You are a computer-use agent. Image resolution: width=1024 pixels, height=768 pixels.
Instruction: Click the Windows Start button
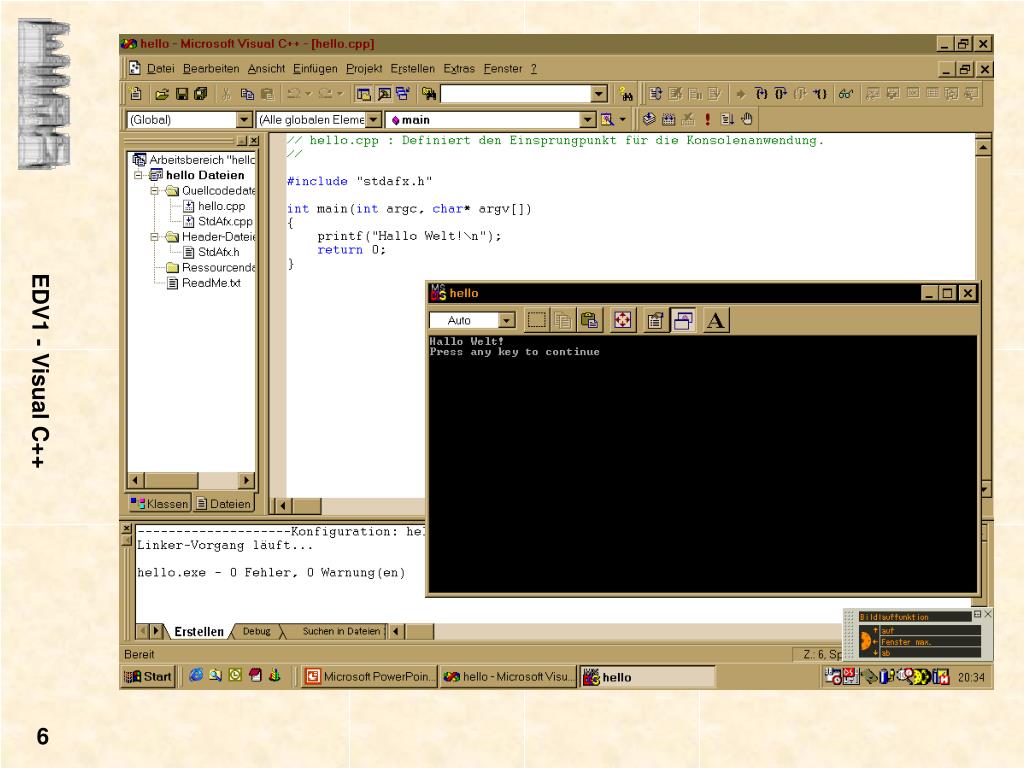[x=148, y=677]
